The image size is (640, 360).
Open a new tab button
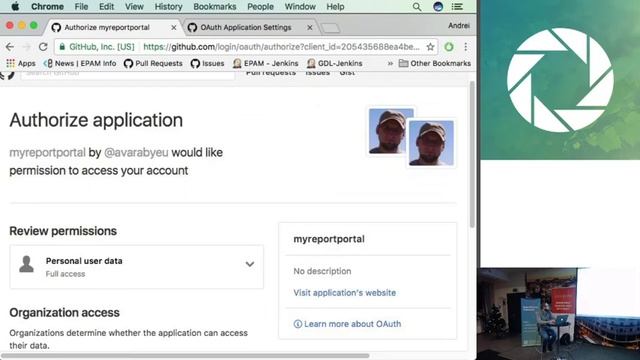click(x=330, y=28)
